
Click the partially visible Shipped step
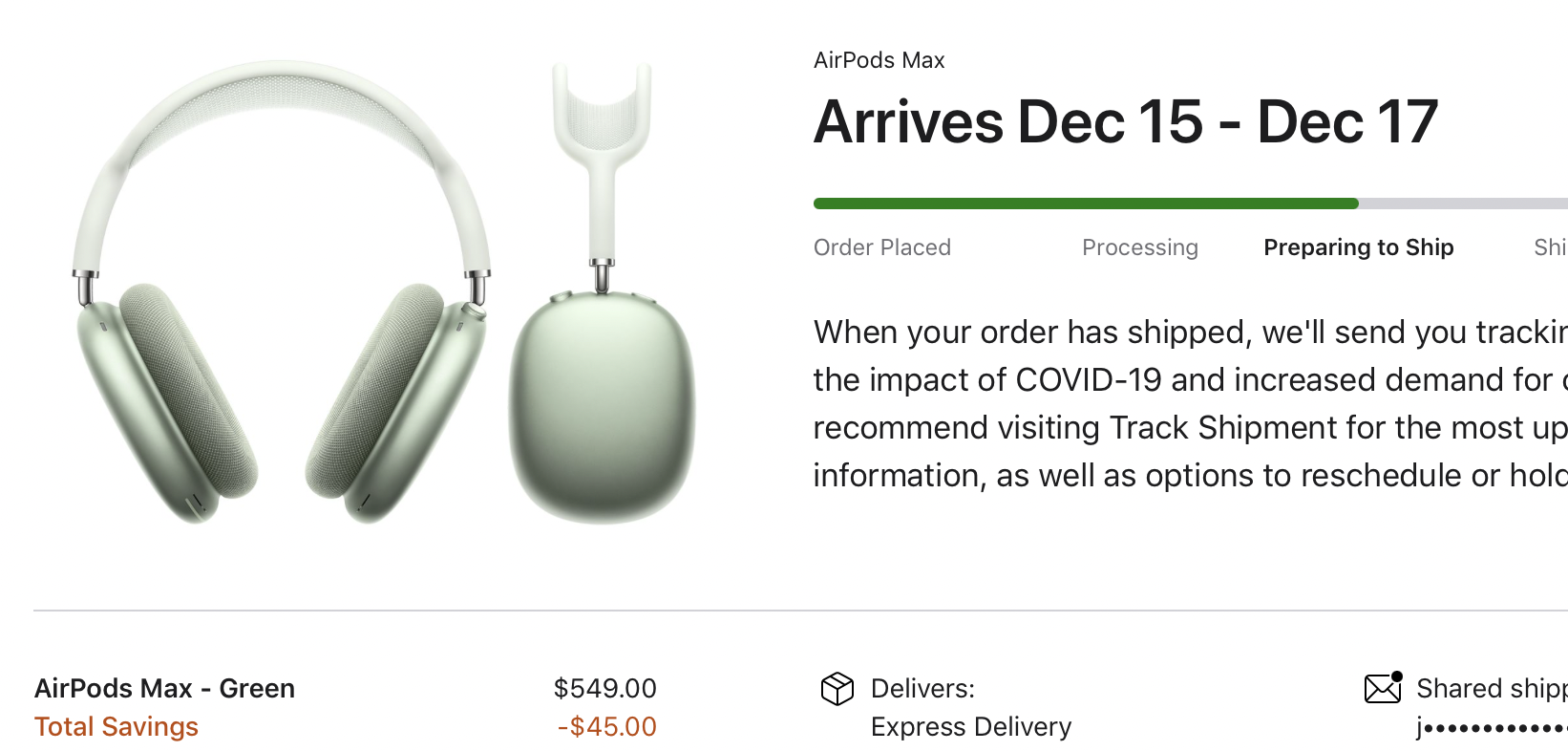pos(1549,247)
